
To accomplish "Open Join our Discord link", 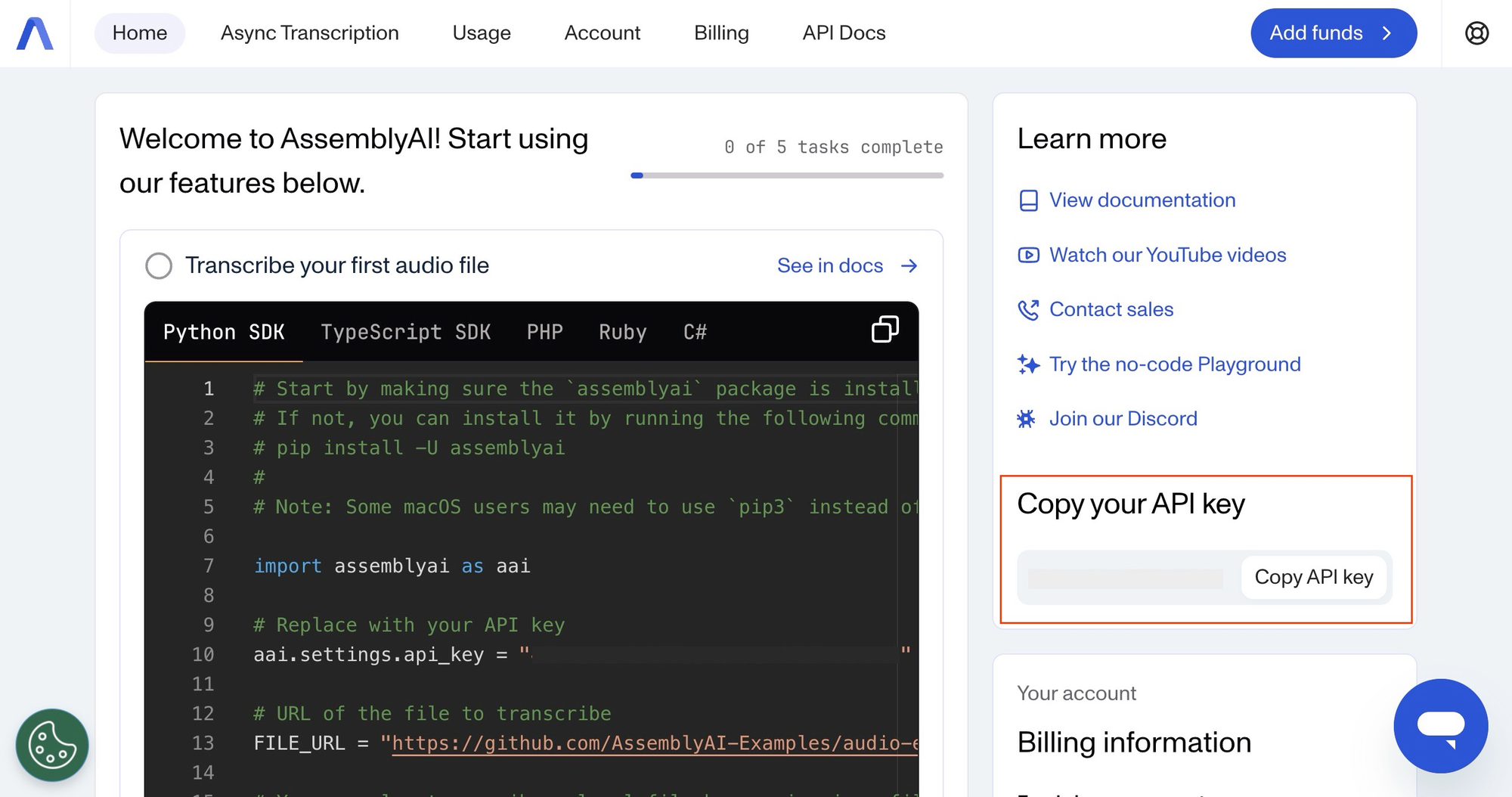I will pyautogui.click(x=1123, y=419).
